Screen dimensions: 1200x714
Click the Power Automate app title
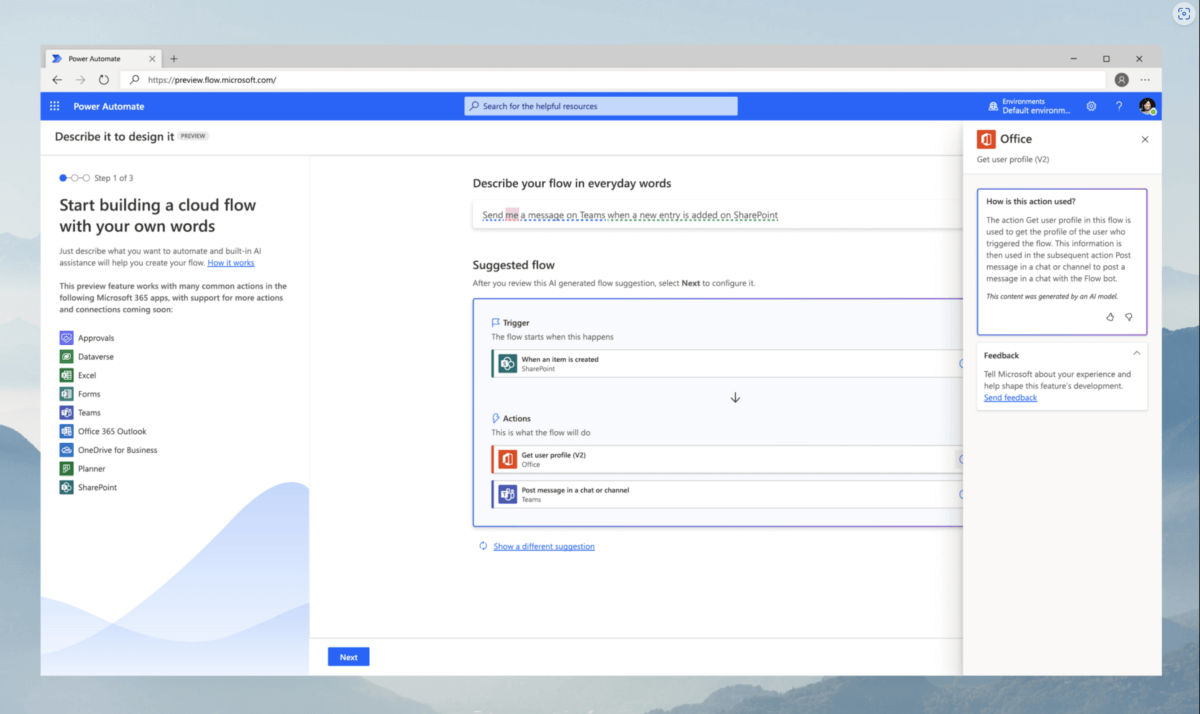(109, 106)
